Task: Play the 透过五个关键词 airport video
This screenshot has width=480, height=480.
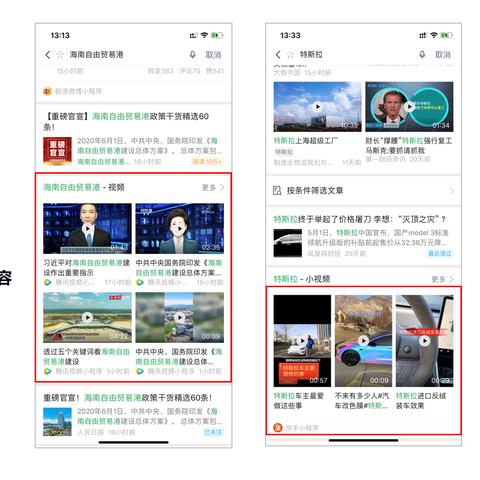Action: coord(87,317)
